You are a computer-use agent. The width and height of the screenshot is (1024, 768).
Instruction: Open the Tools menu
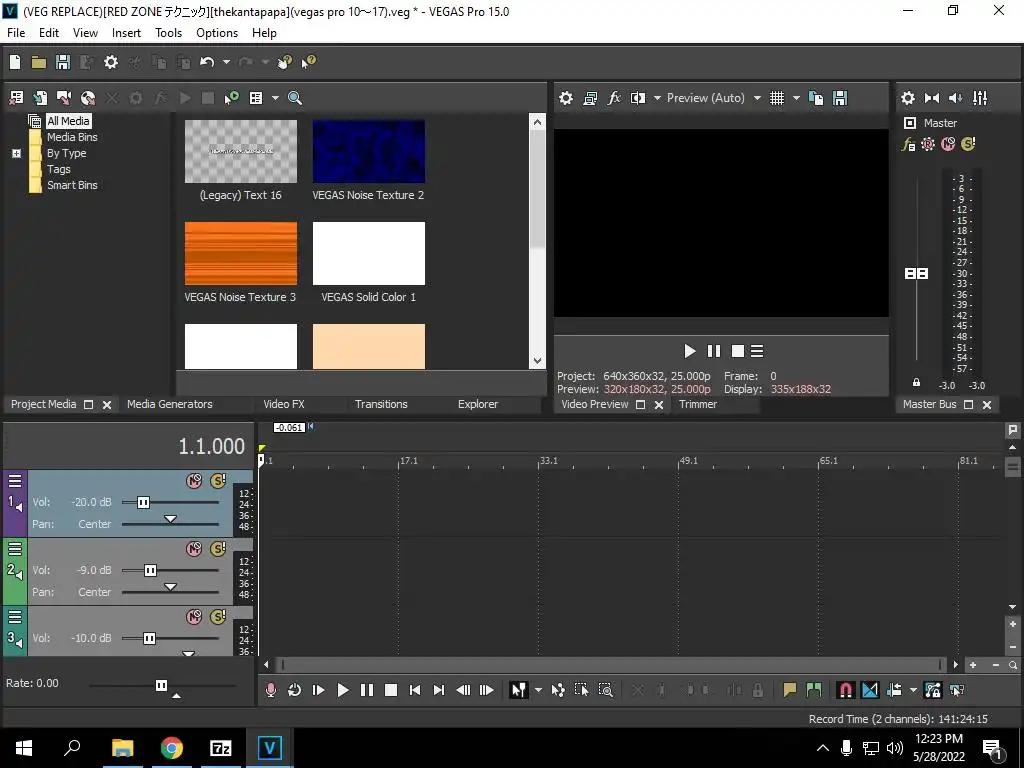(x=168, y=33)
